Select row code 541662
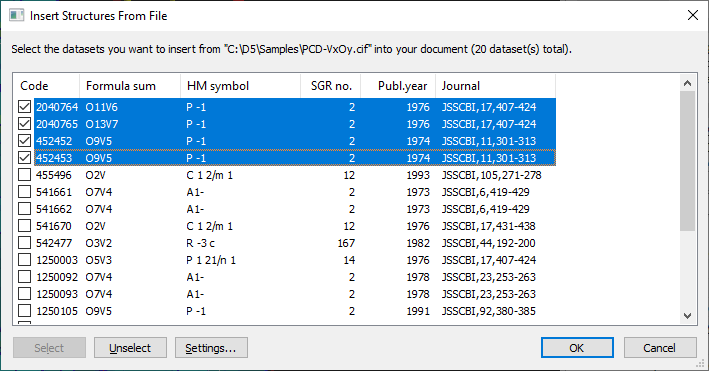Screen dimensions: 709x371 coord(54,209)
